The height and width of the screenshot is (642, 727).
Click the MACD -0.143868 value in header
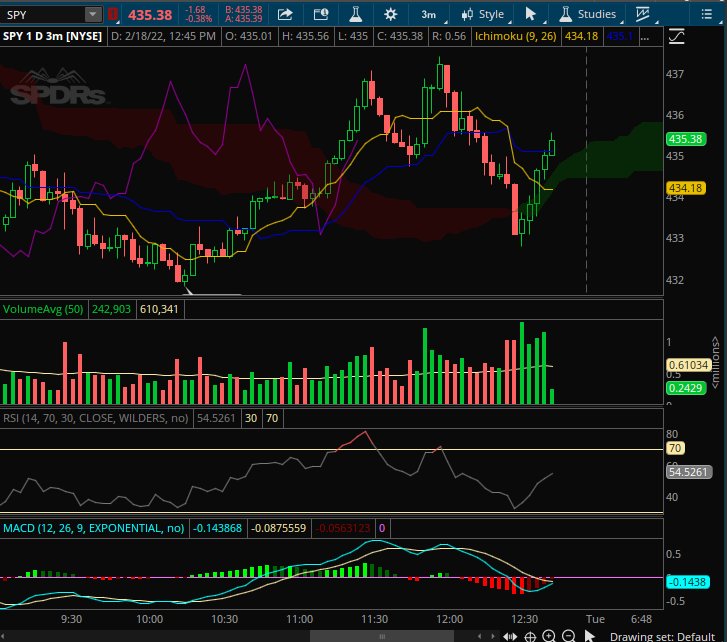[217, 528]
